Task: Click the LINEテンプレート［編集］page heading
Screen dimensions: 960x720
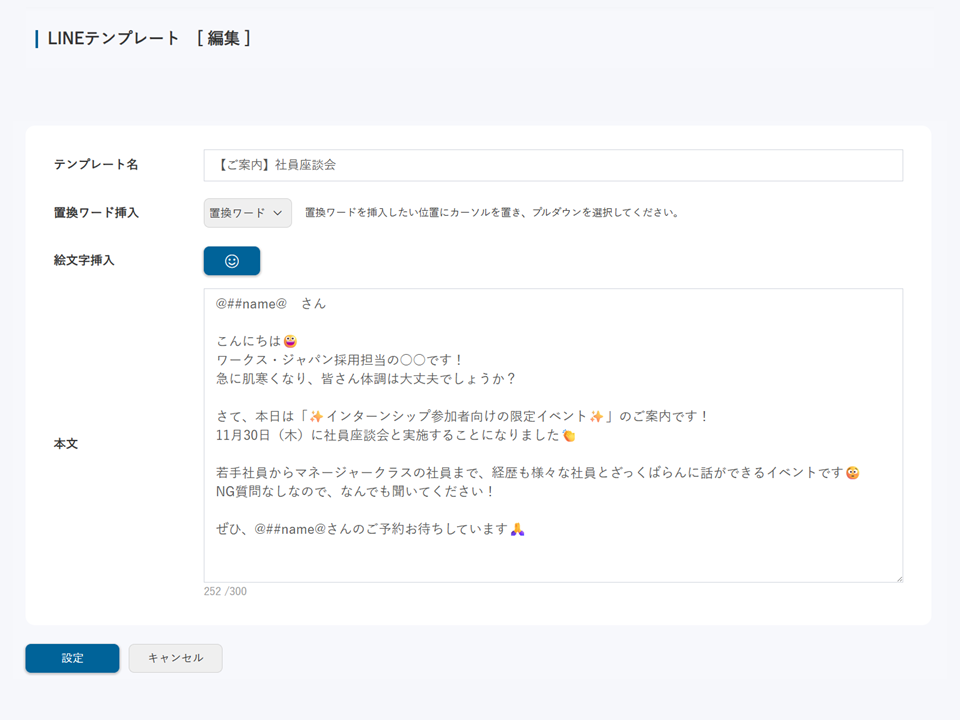Action: pyautogui.click(x=143, y=37)
